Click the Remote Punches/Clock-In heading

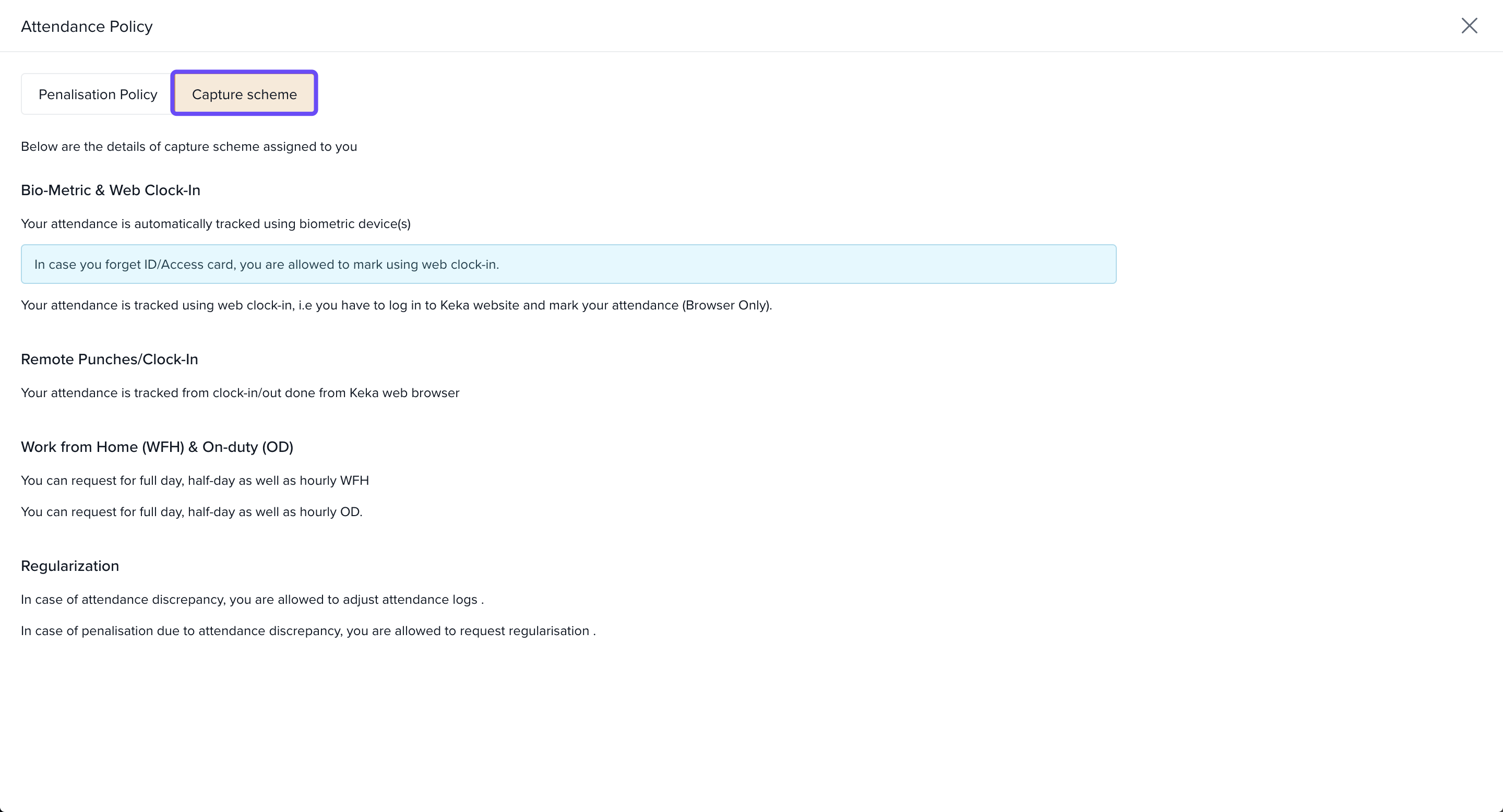[x=109, y=360]
